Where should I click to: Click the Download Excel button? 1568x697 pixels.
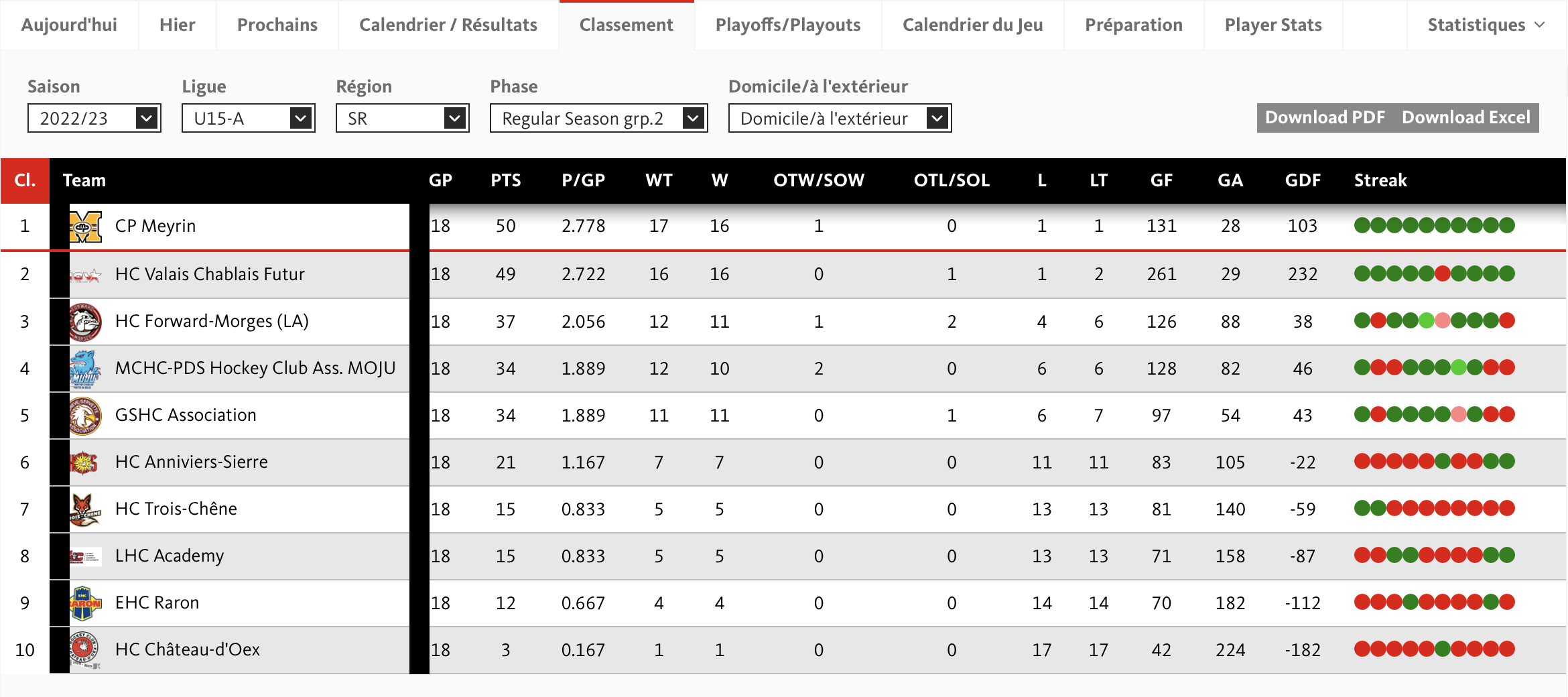coord(1465,118)
